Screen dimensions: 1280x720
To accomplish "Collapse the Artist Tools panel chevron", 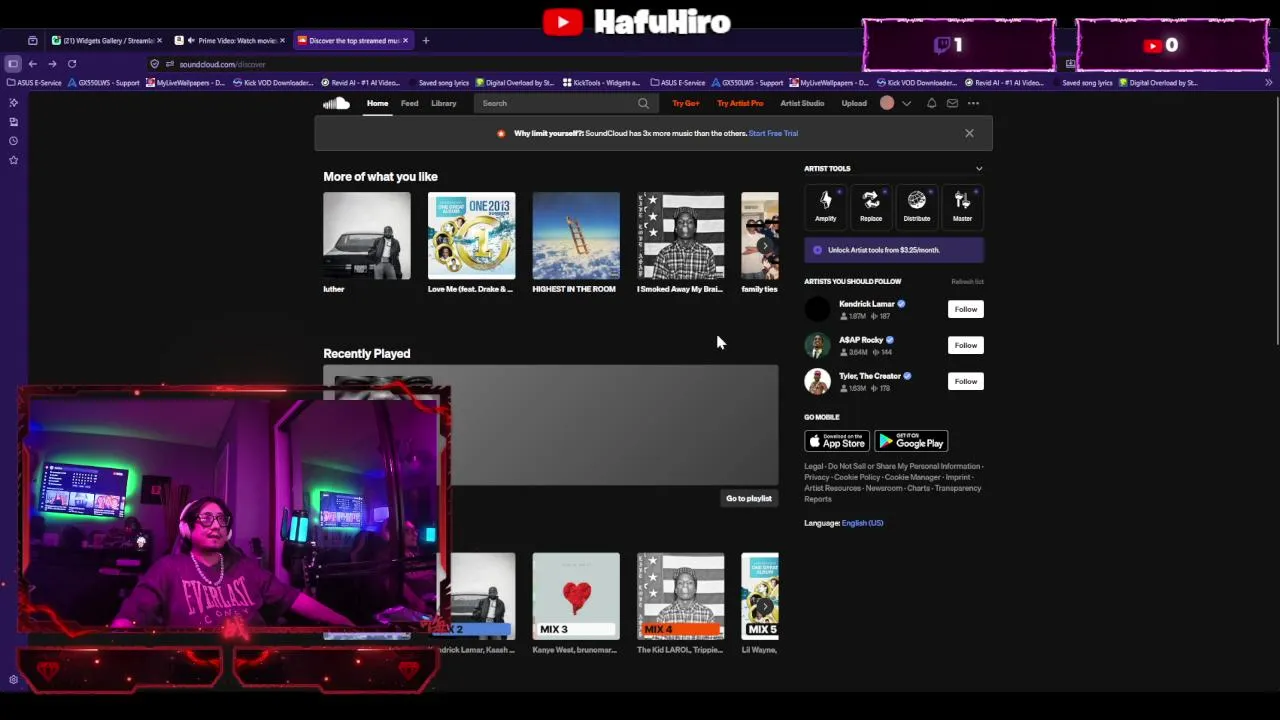I will point(979,169).
